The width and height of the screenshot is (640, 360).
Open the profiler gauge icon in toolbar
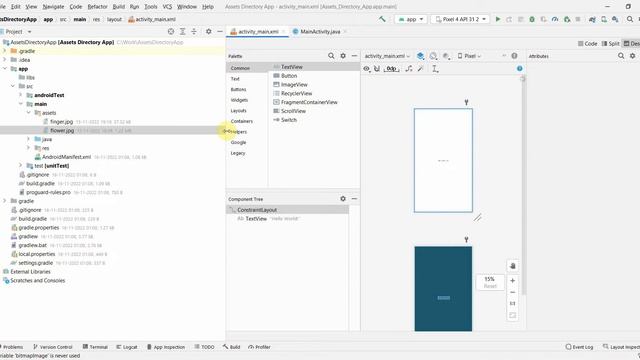tap(555, 19)
